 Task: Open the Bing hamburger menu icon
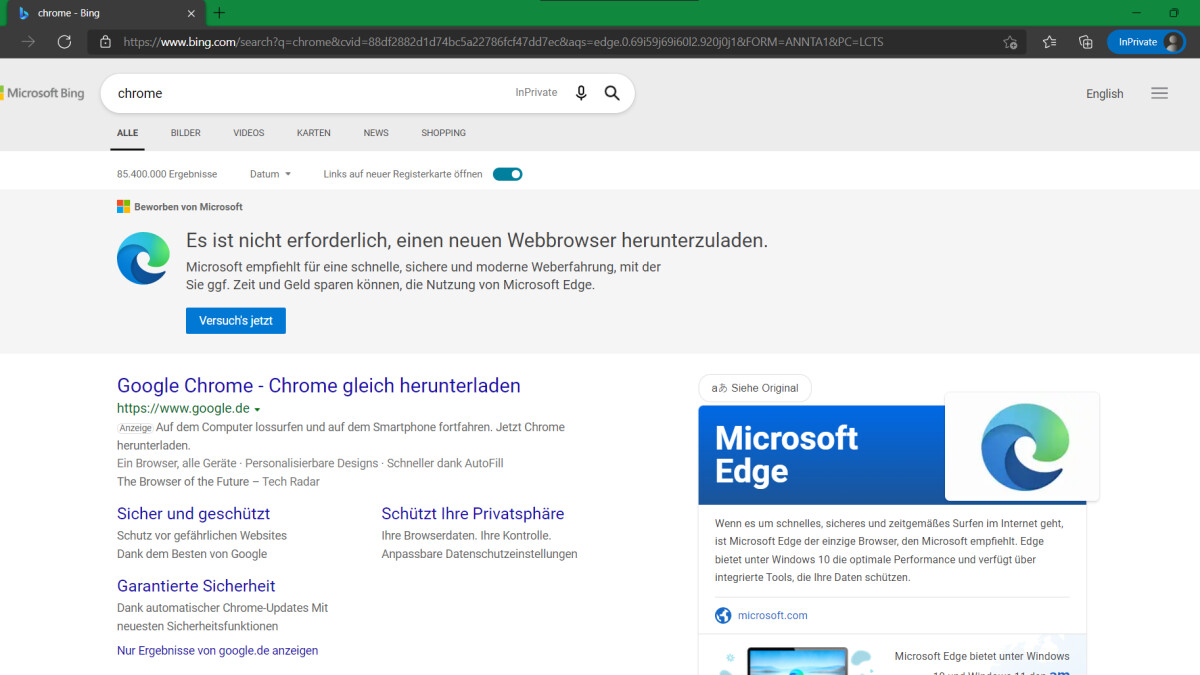tap(1159, 93)
